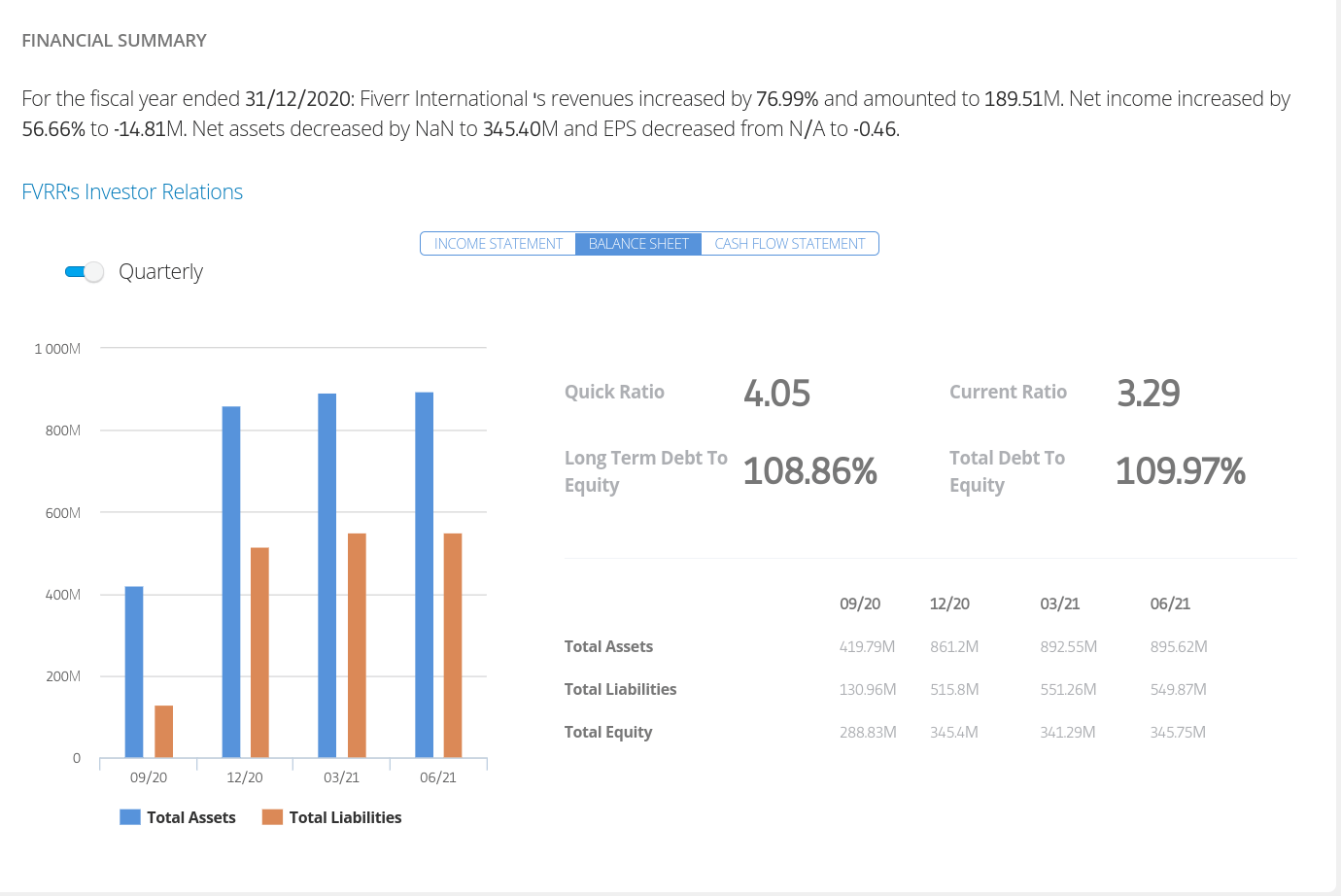
Task: Select the Total Equity row label
Action: point(608,732)
